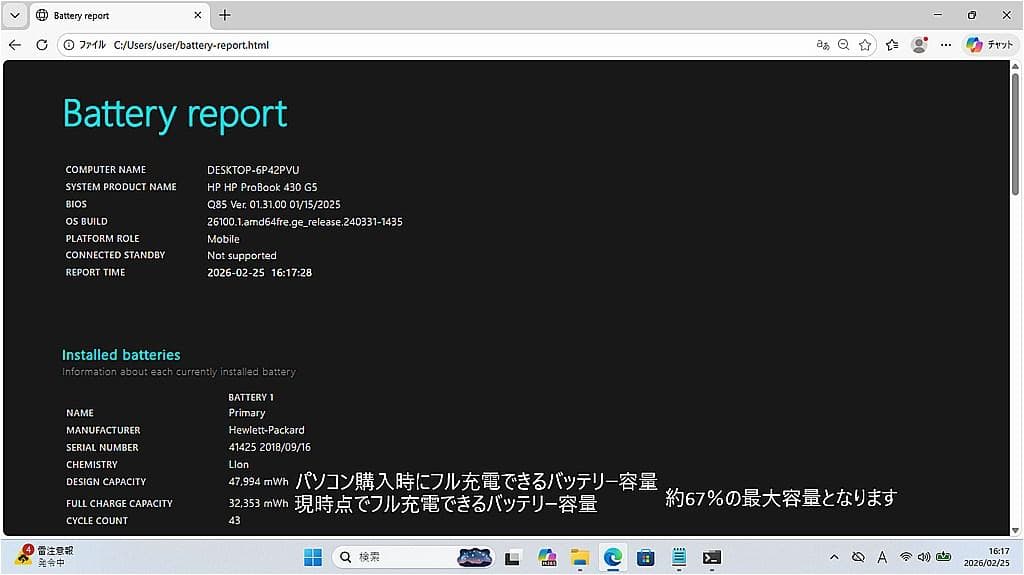Open Wi-Fi network settings in tray
This screenshot has height=575, width=1024.
(x=906, y=557)
